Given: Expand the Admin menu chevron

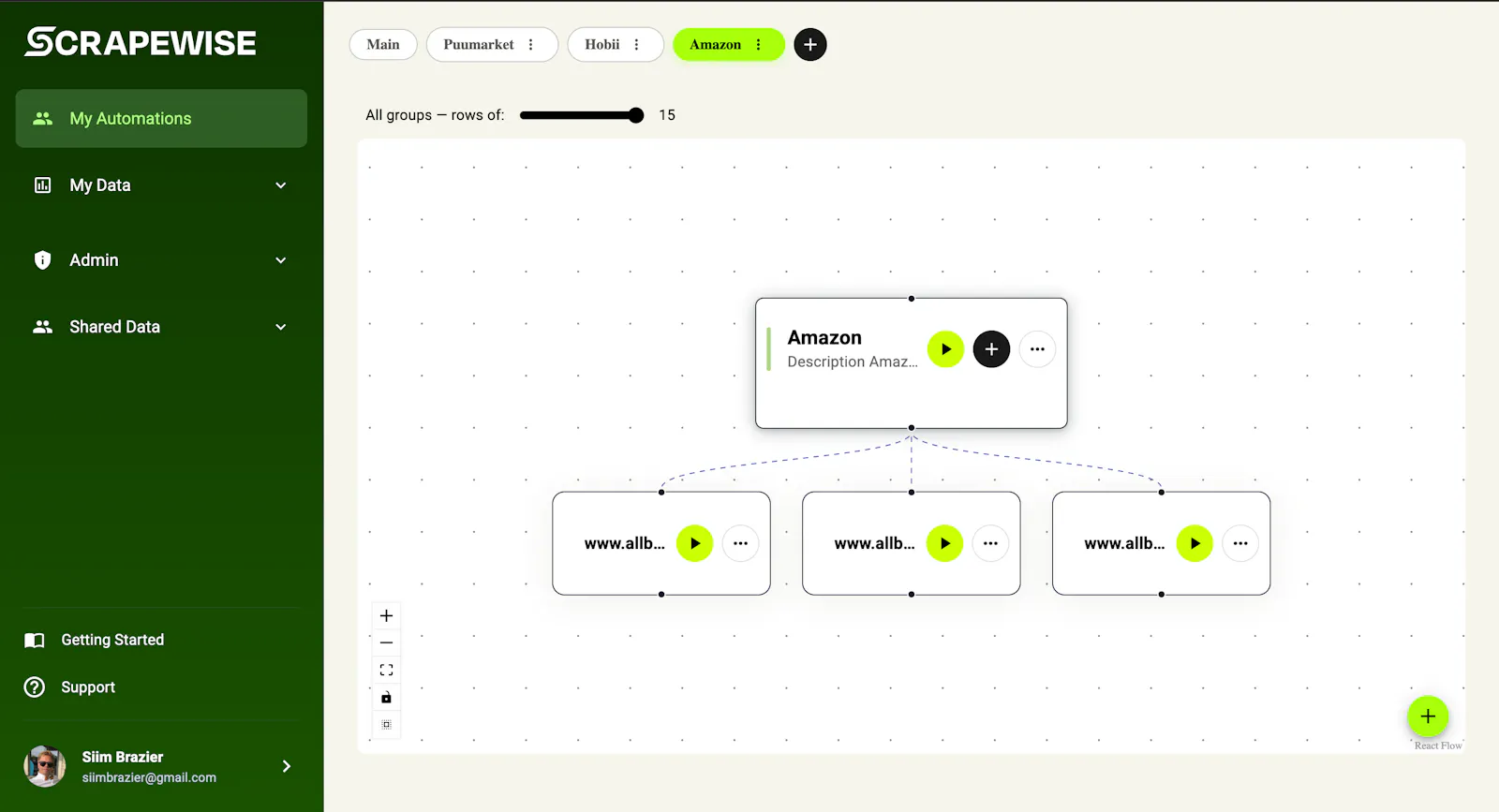Looking at the screenshot, I should coord(281,260).
